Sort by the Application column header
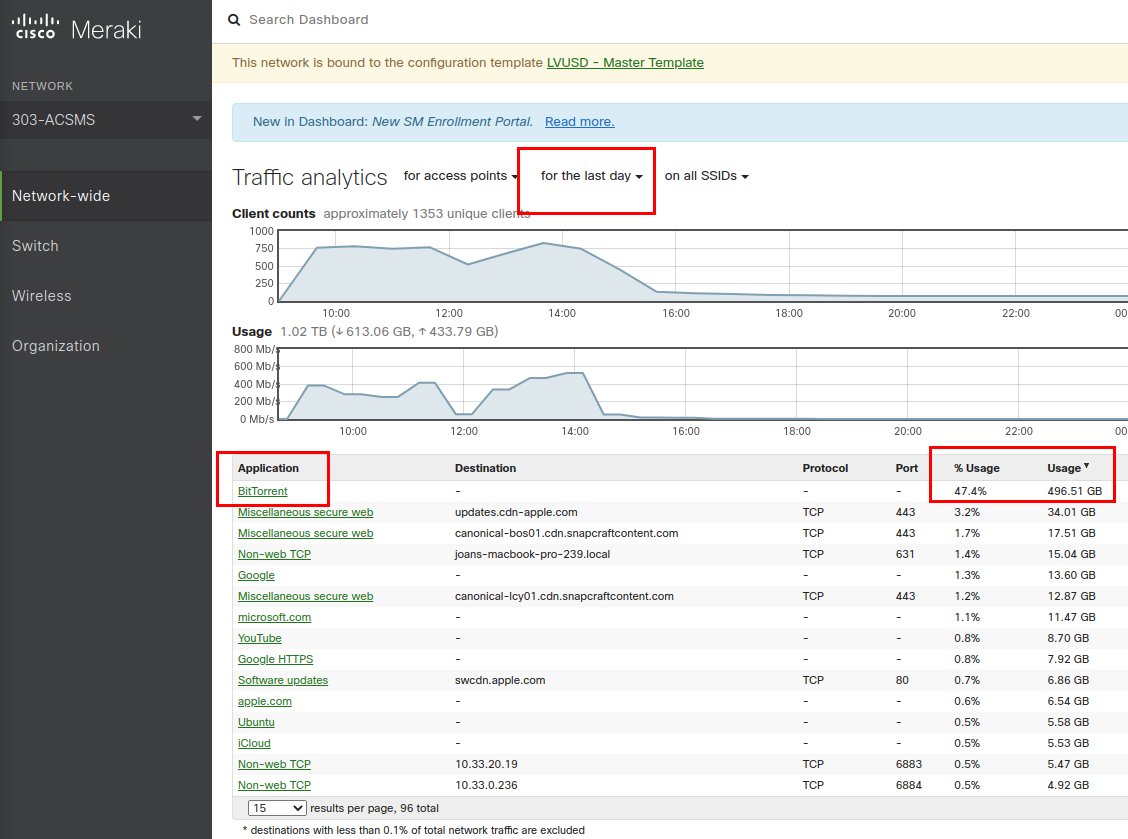1128x839 pixels. click(x=268, y=468)
